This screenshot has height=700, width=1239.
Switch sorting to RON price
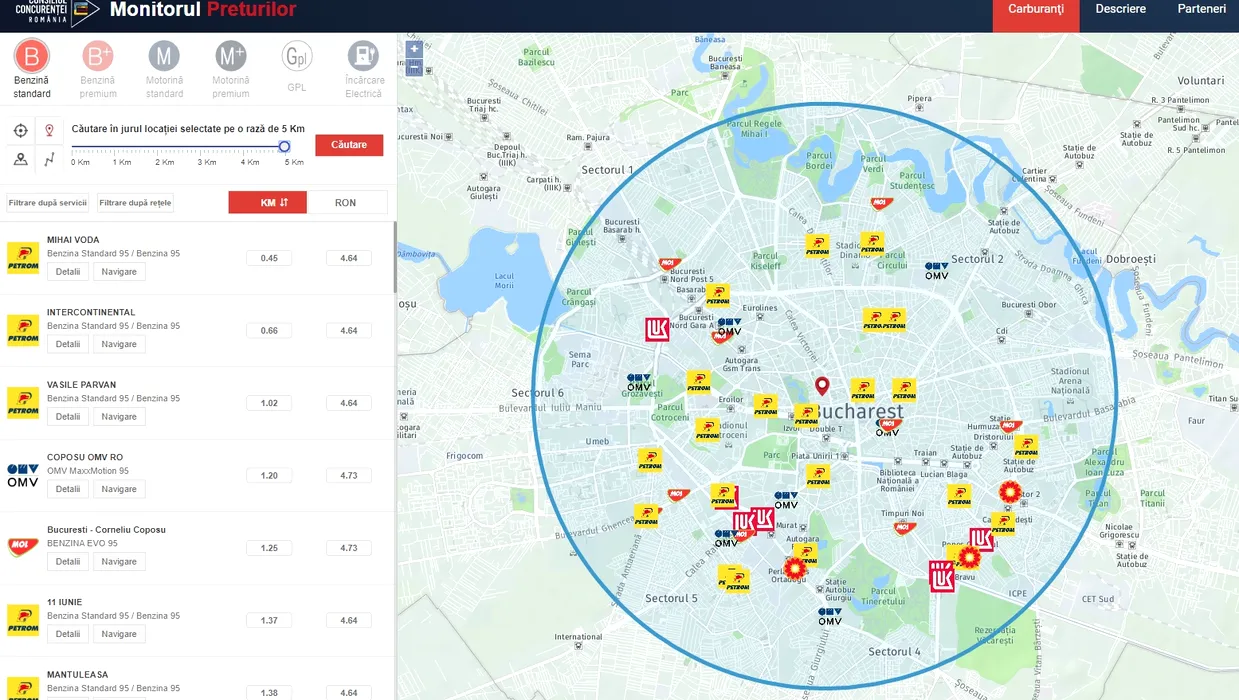tap(346, 203)
